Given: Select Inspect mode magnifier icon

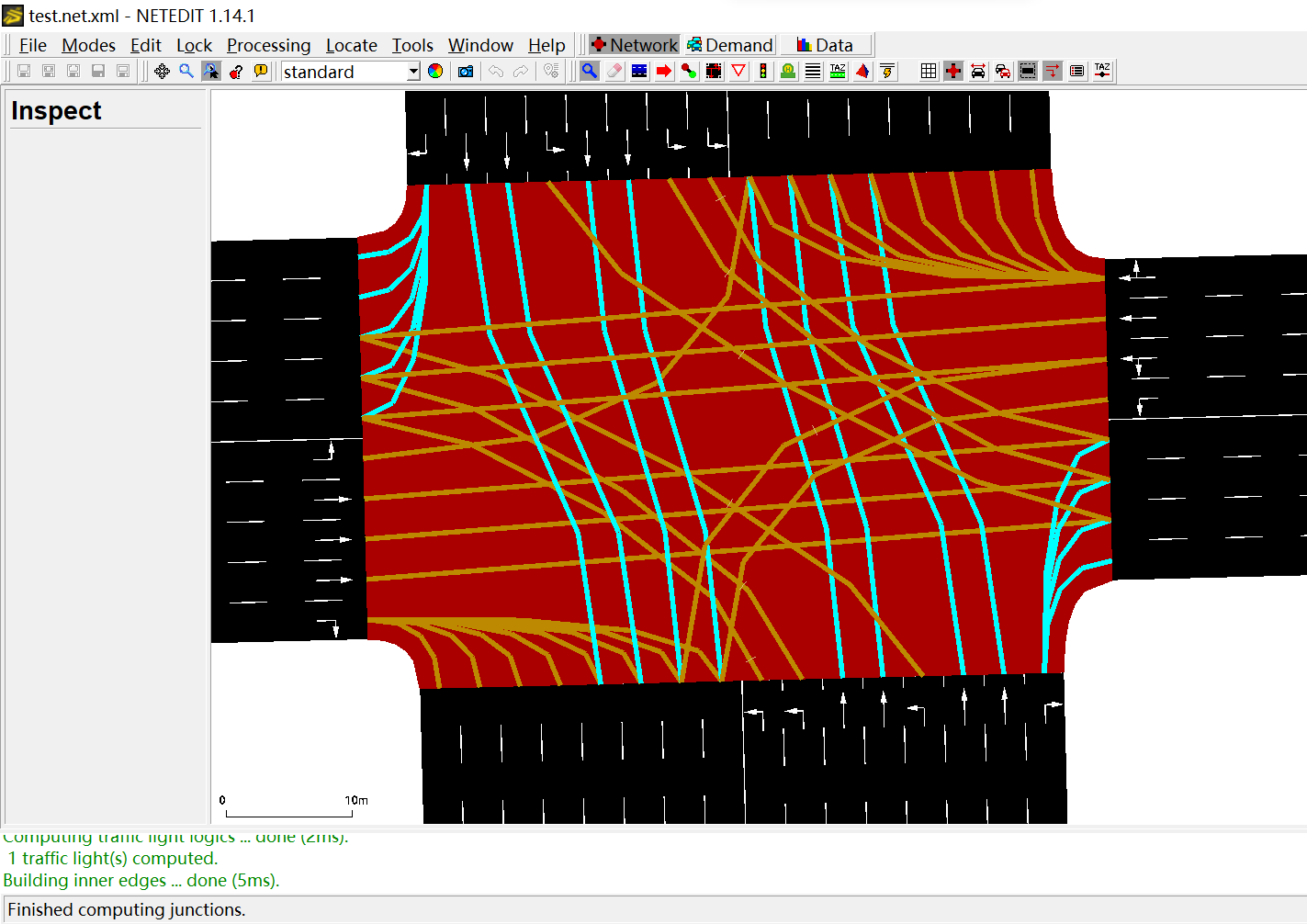Looking at the screenshot, I should click(x=590, y=71).
